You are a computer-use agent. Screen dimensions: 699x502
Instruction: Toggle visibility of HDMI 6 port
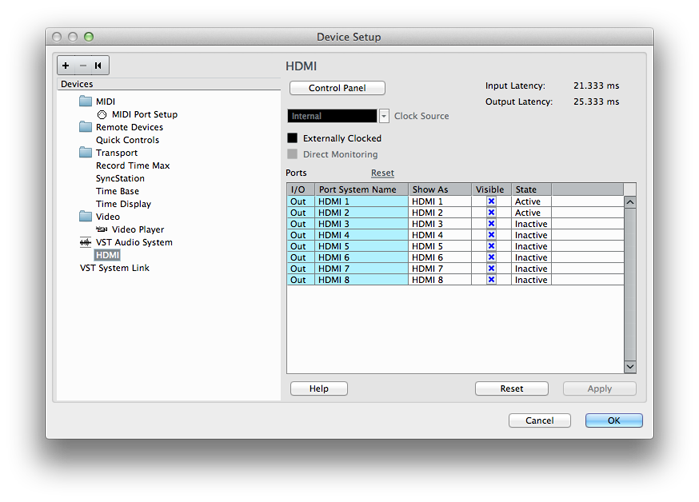491,257
